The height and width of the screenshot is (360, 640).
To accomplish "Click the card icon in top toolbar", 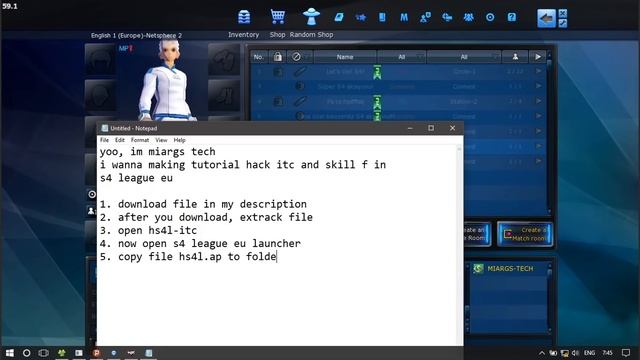I will pyautogui.click(x=339, y=17).
